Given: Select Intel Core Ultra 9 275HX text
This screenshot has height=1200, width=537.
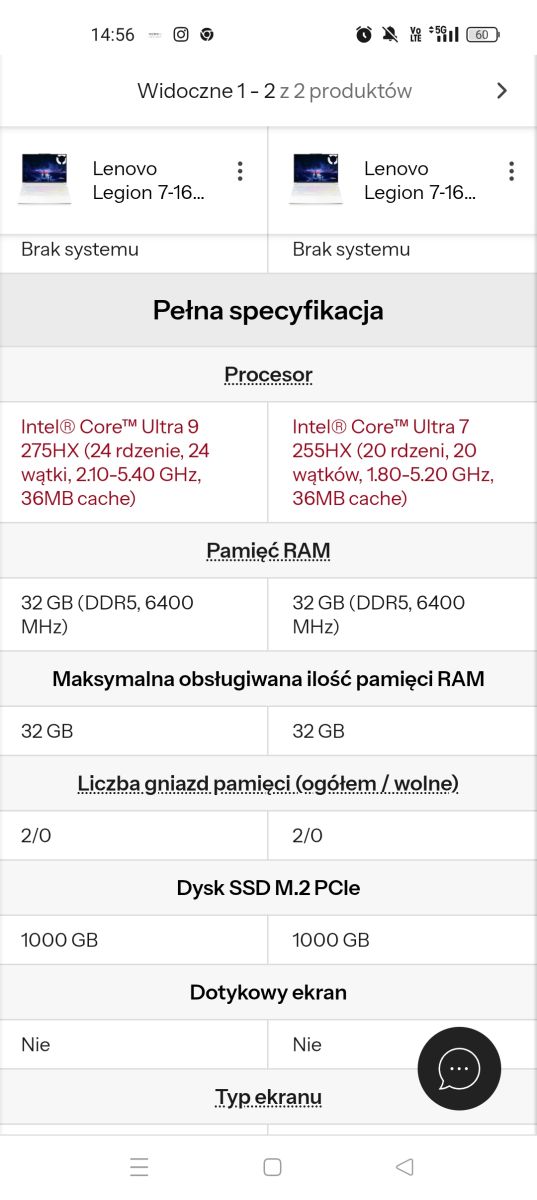Looking at the screenshot, I should point(117,462).
